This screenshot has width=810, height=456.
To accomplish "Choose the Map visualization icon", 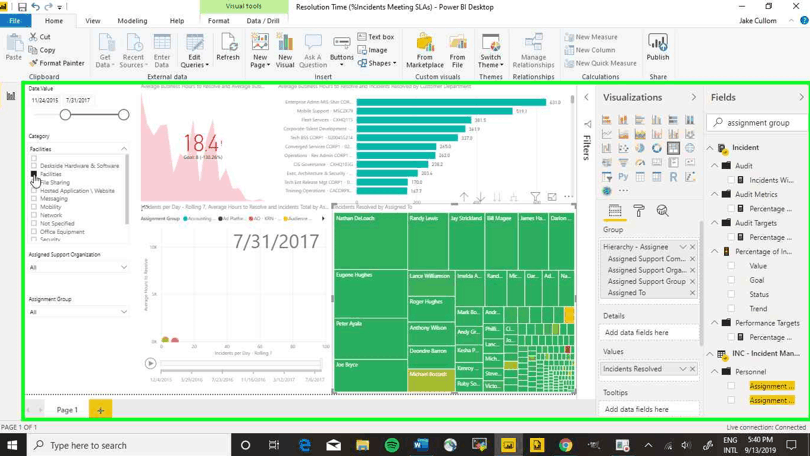I will (x=690, y=148).
